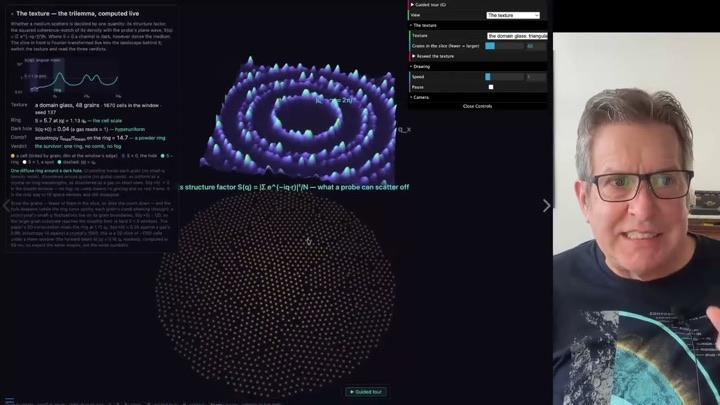Click the q_x axis label

click(x=405, y=130)
